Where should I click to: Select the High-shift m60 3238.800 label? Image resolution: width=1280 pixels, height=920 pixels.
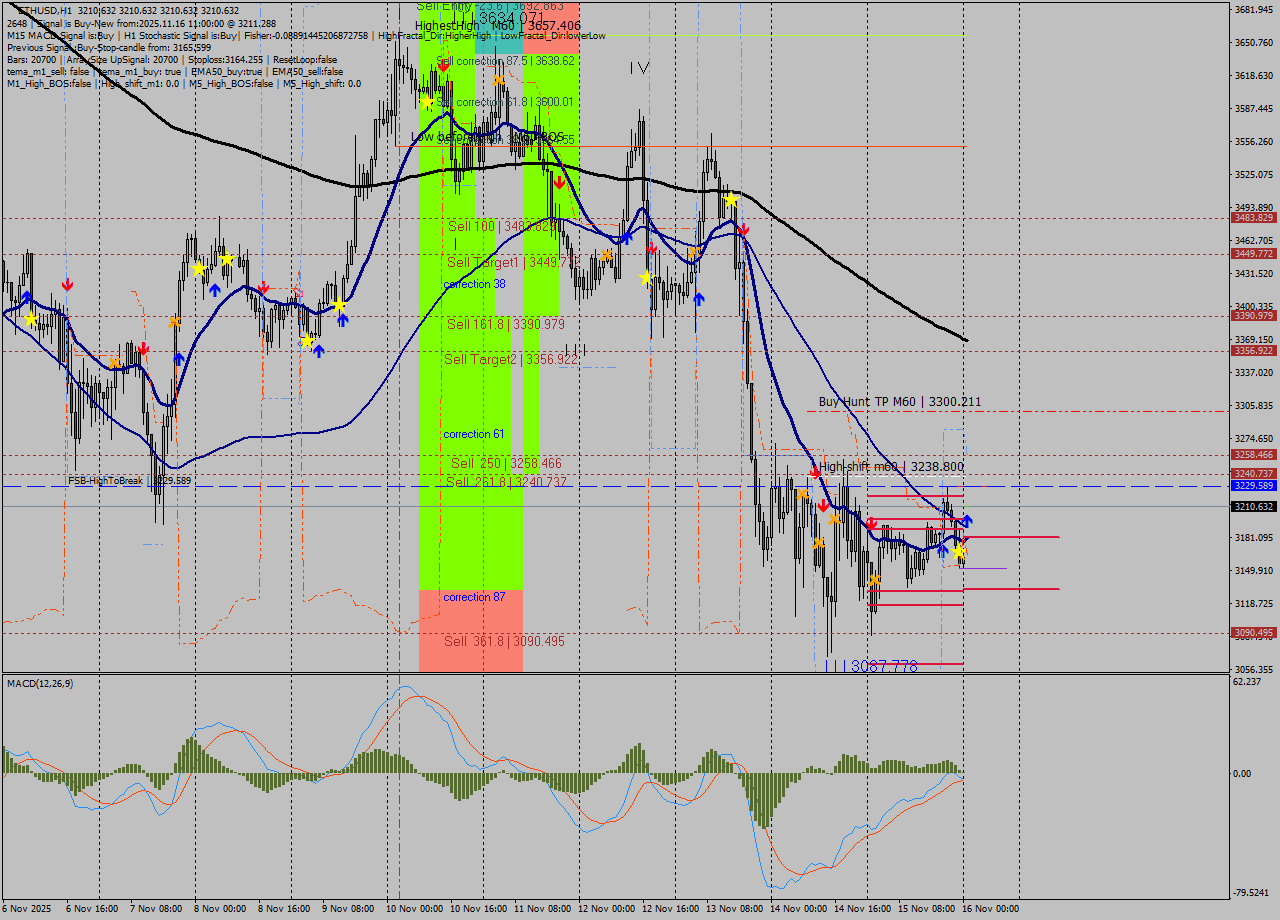892,466
